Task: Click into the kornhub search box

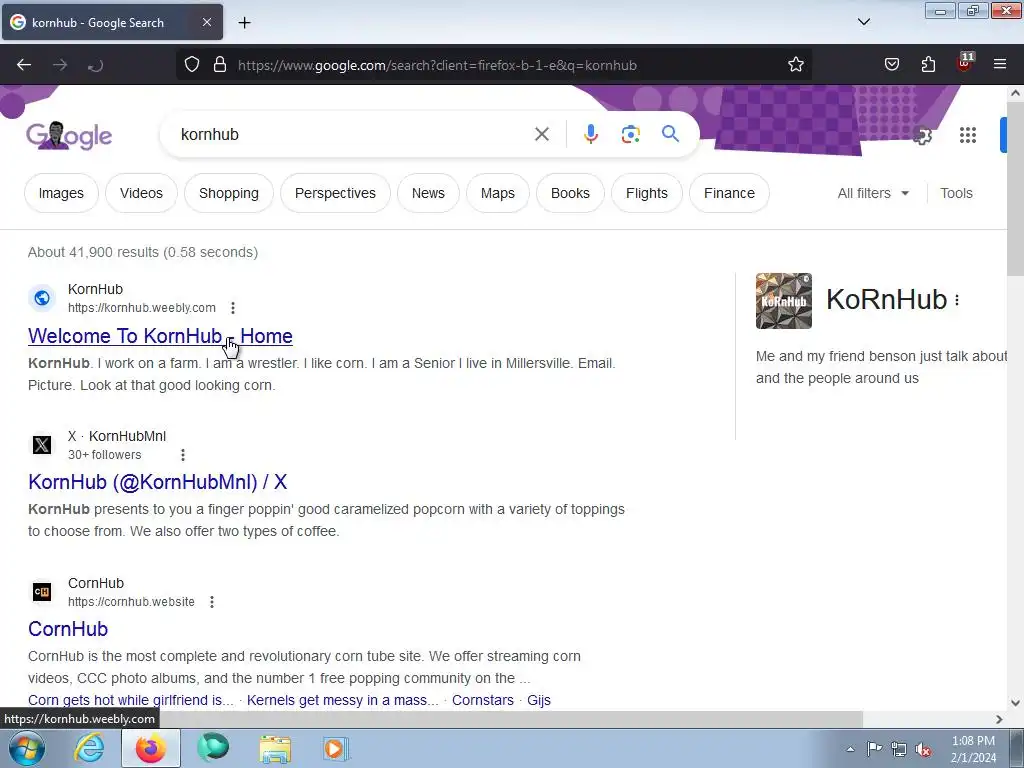Action: click(x=353, y=135)
